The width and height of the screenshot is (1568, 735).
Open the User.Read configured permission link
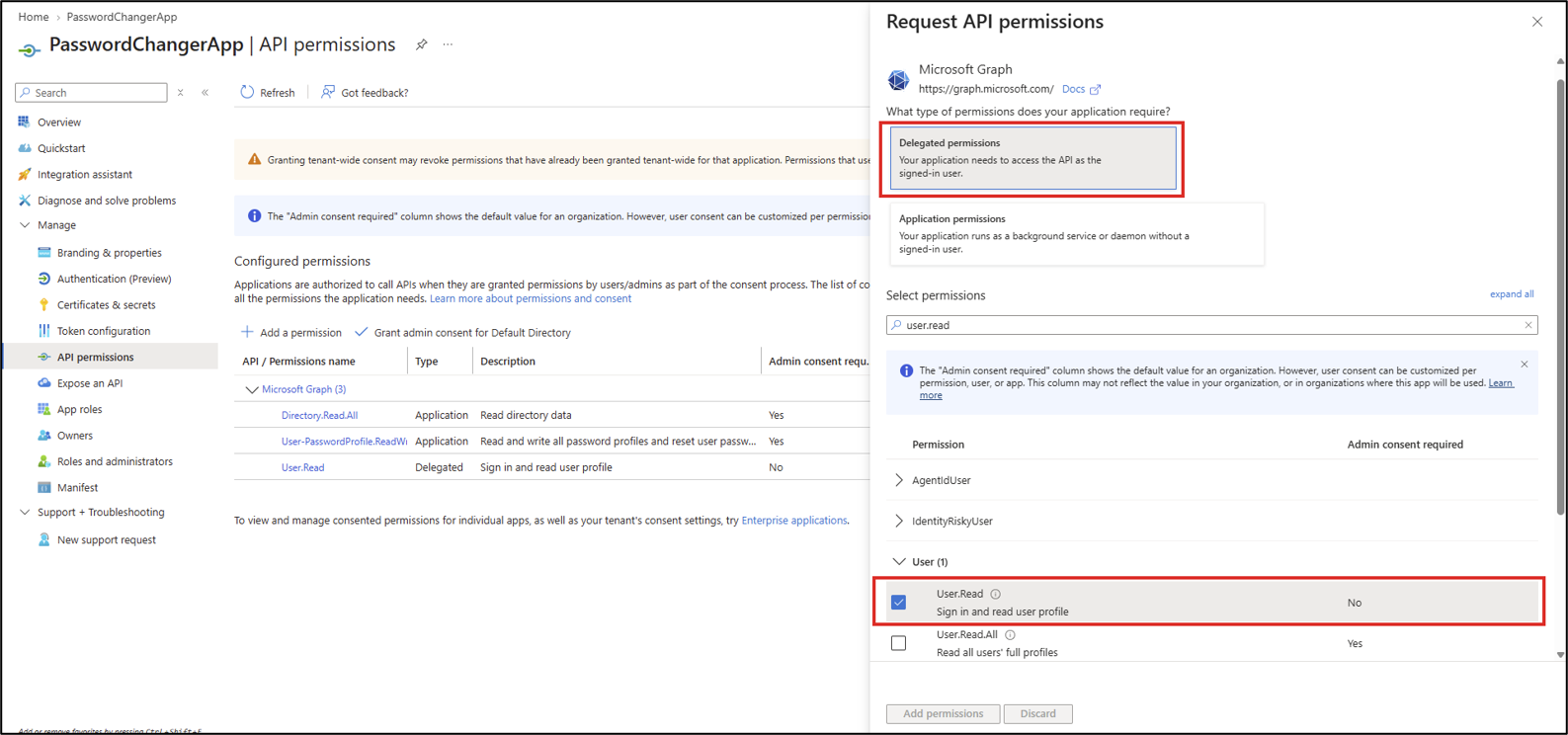[302, 467]
